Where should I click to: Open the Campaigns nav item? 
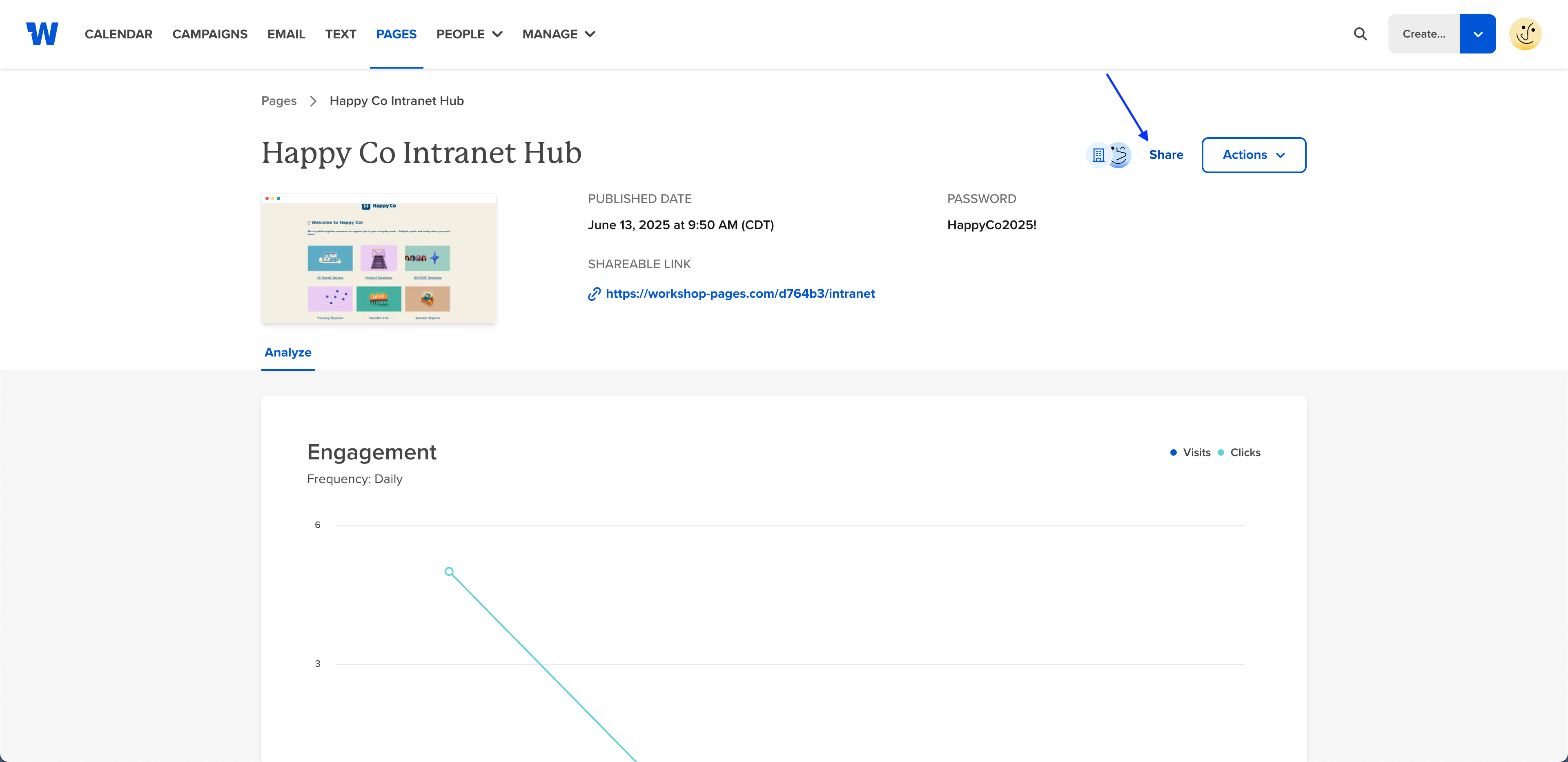pos(210,34)
